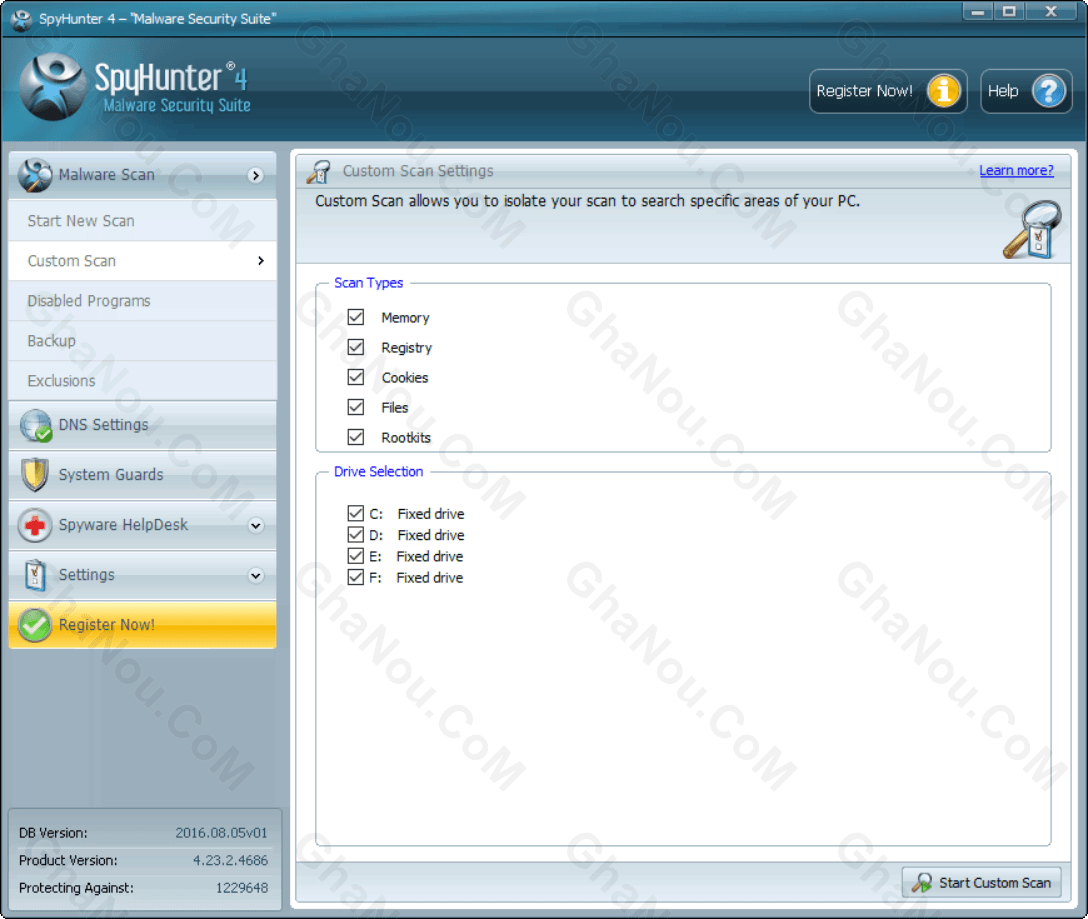
Task: Click the System Guards shield icon
Action: [35, 475]
